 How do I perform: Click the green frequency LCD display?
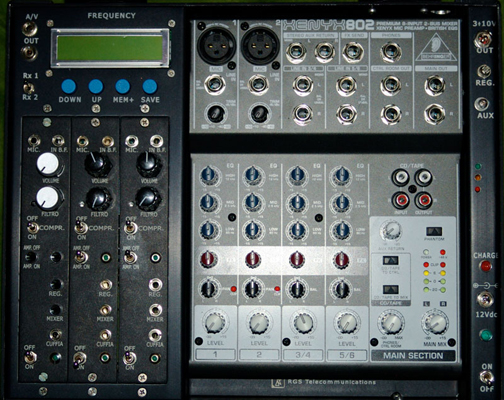point(110,48)
